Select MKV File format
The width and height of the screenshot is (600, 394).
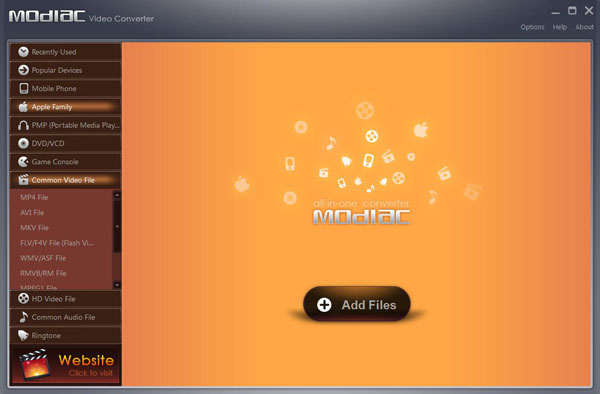(x=61, y=228)
